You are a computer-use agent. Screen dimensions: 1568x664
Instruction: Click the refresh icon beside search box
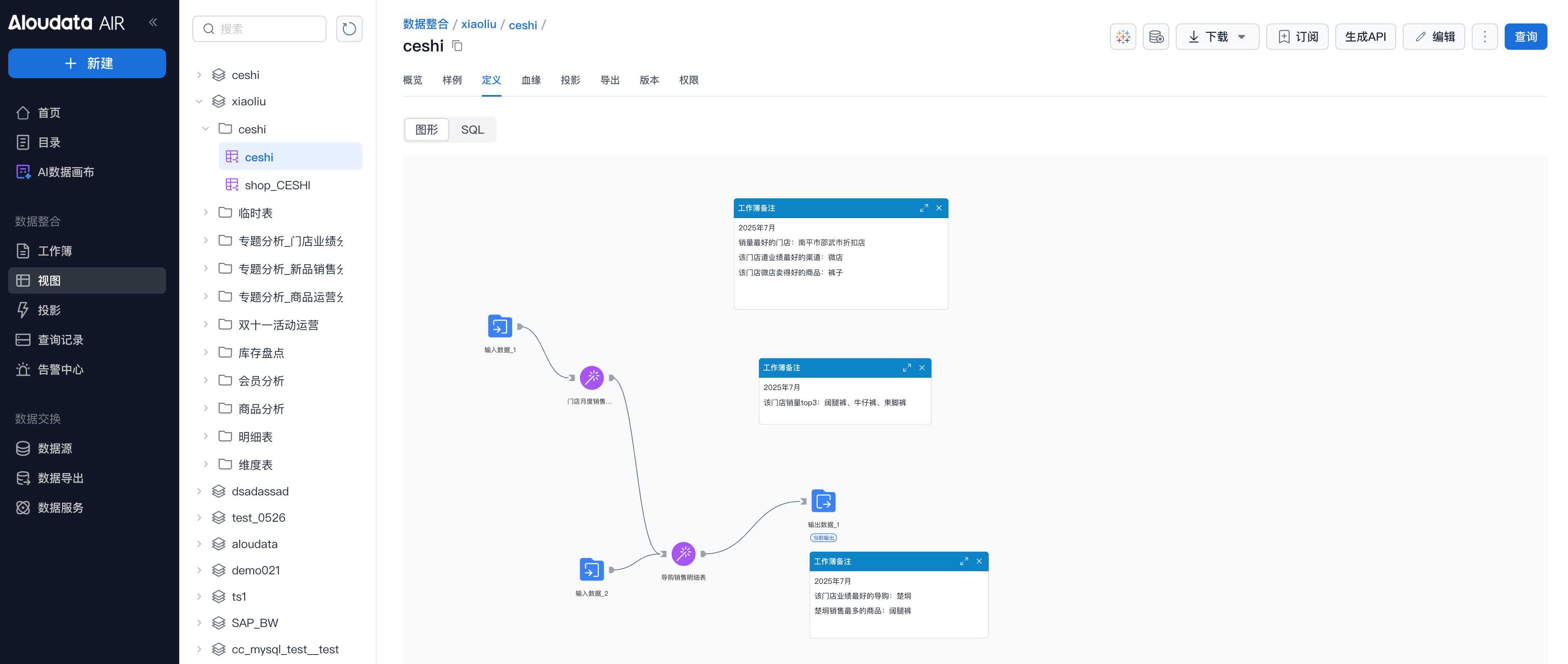point(349,29)
